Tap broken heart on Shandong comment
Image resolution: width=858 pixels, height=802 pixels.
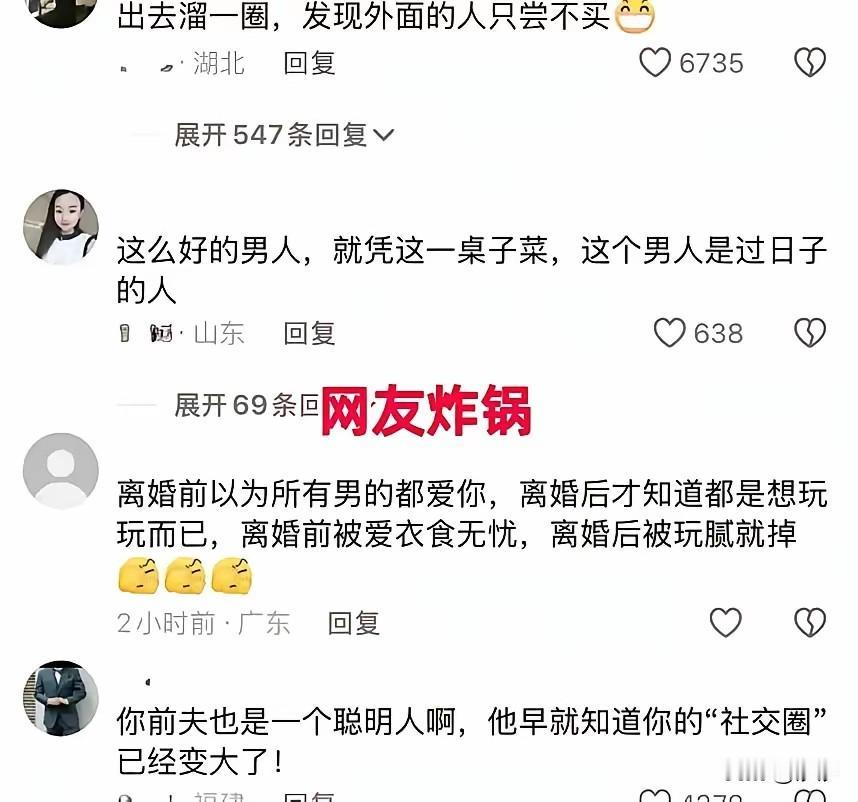tap(810, 333)
